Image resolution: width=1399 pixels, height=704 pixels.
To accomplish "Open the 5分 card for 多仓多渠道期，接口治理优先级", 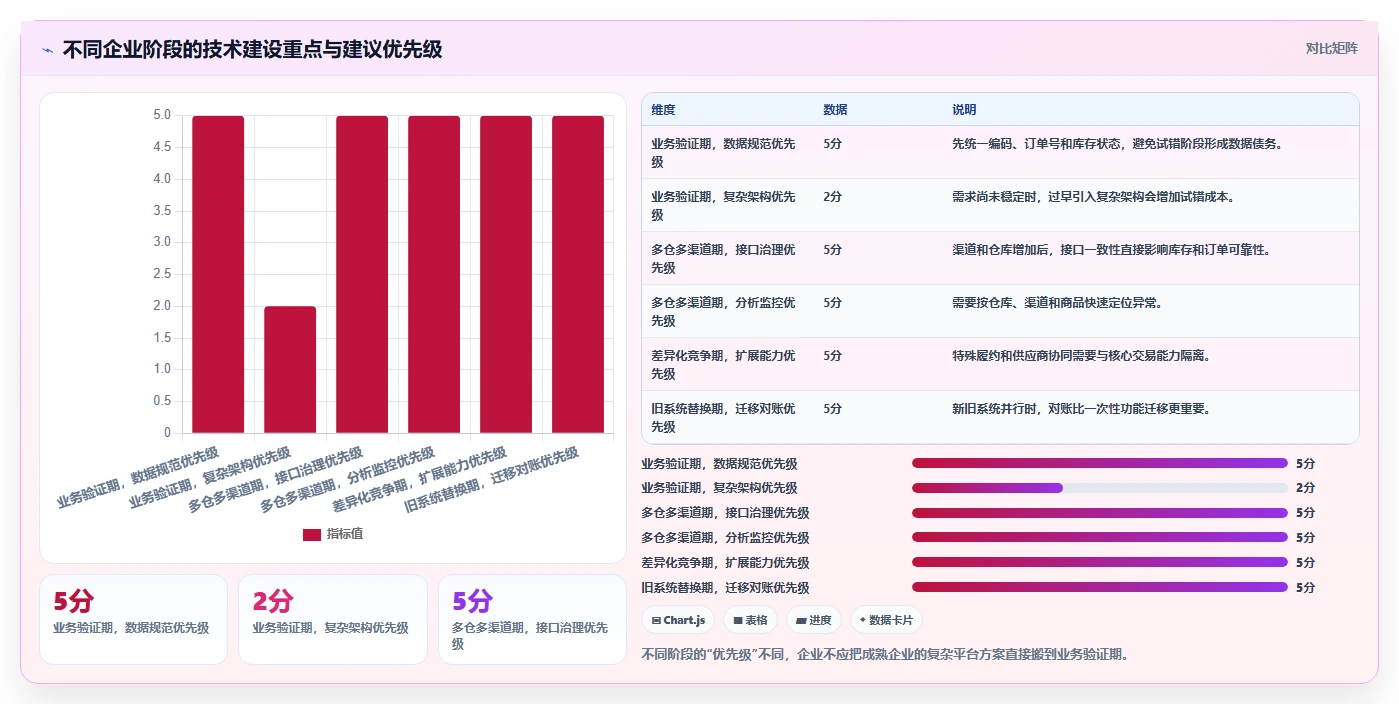I will pyautogui.click(x=532, y=619).
